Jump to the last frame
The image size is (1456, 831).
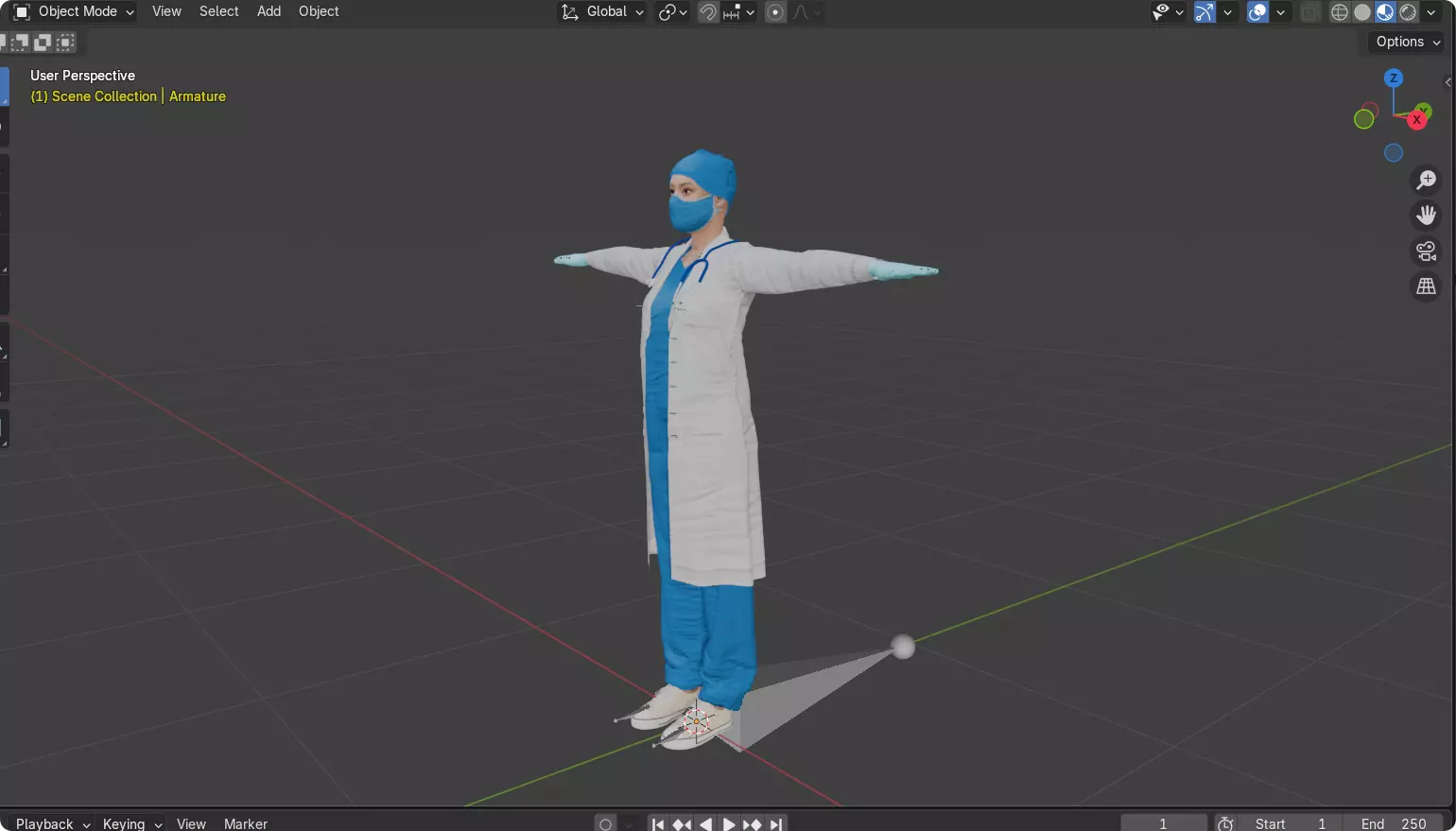776,824
